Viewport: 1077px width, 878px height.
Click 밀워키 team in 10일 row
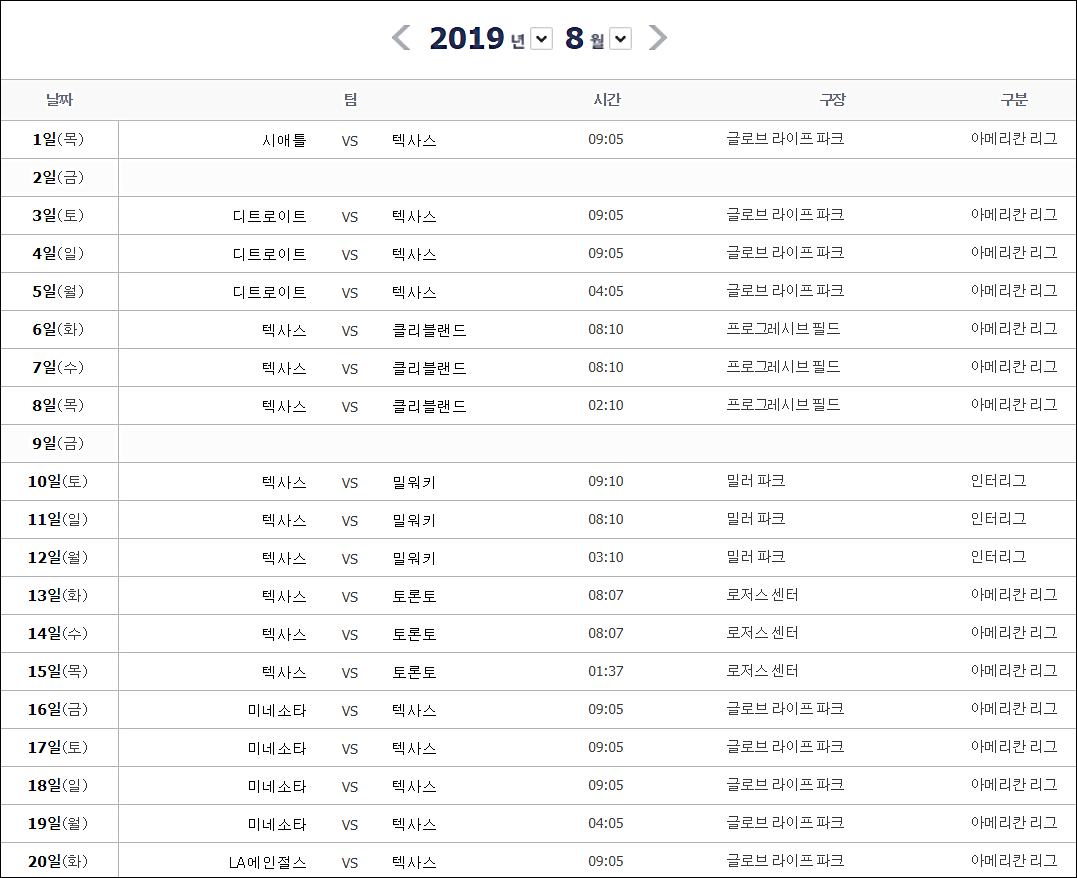coord(414,482)
